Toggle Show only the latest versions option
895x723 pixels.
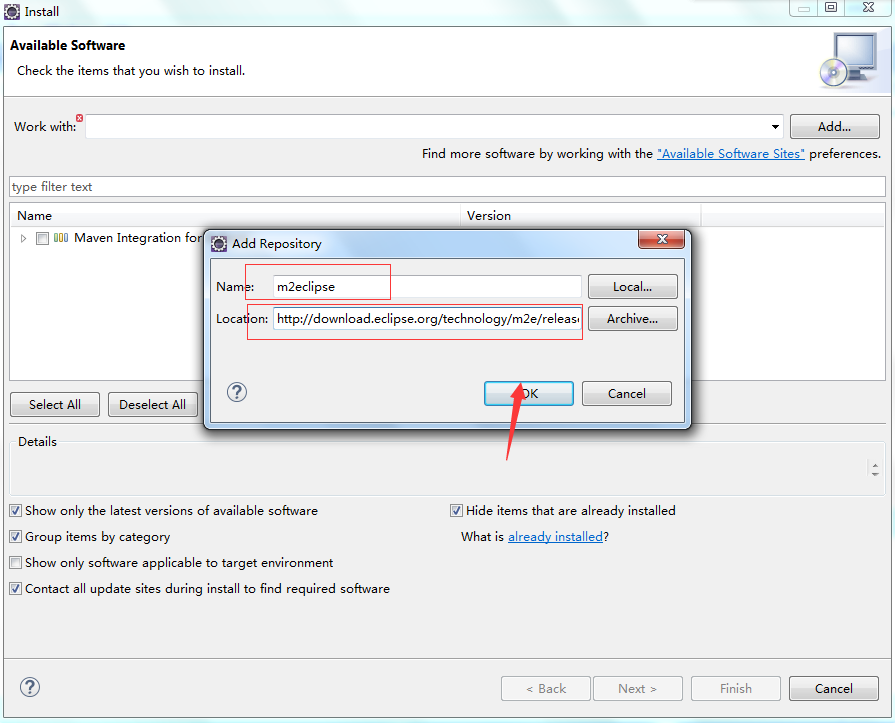16,511
